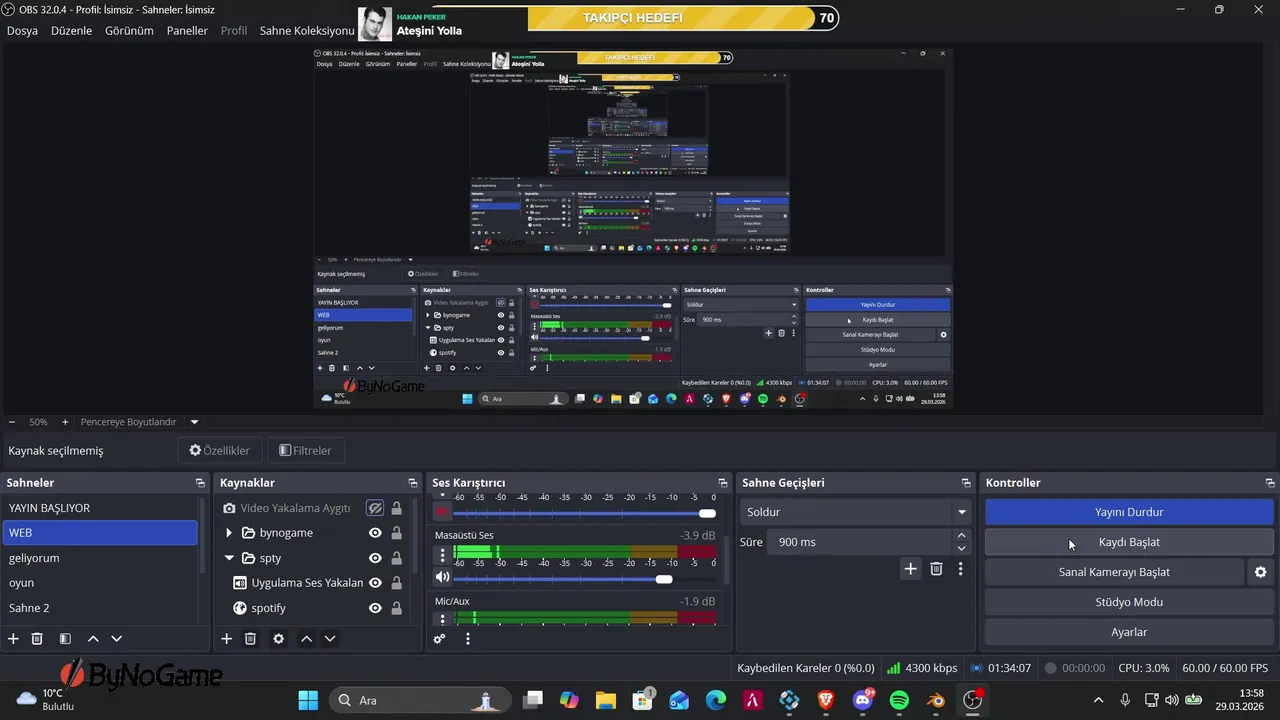
Task: Show the hidden Video Yakalama Aygıtı source
Action: click(x=375, y=508)
